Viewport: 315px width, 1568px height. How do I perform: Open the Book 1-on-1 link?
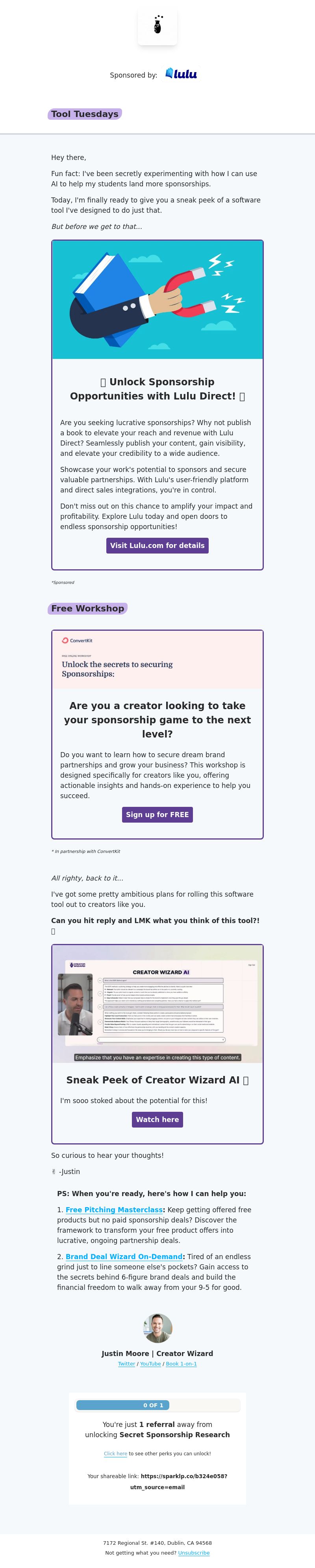coord(181,1364)
